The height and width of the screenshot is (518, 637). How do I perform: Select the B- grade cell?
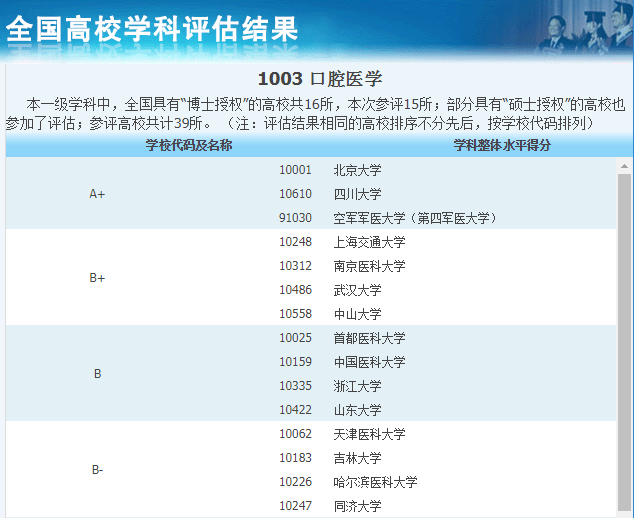click(x=98, y=470)
